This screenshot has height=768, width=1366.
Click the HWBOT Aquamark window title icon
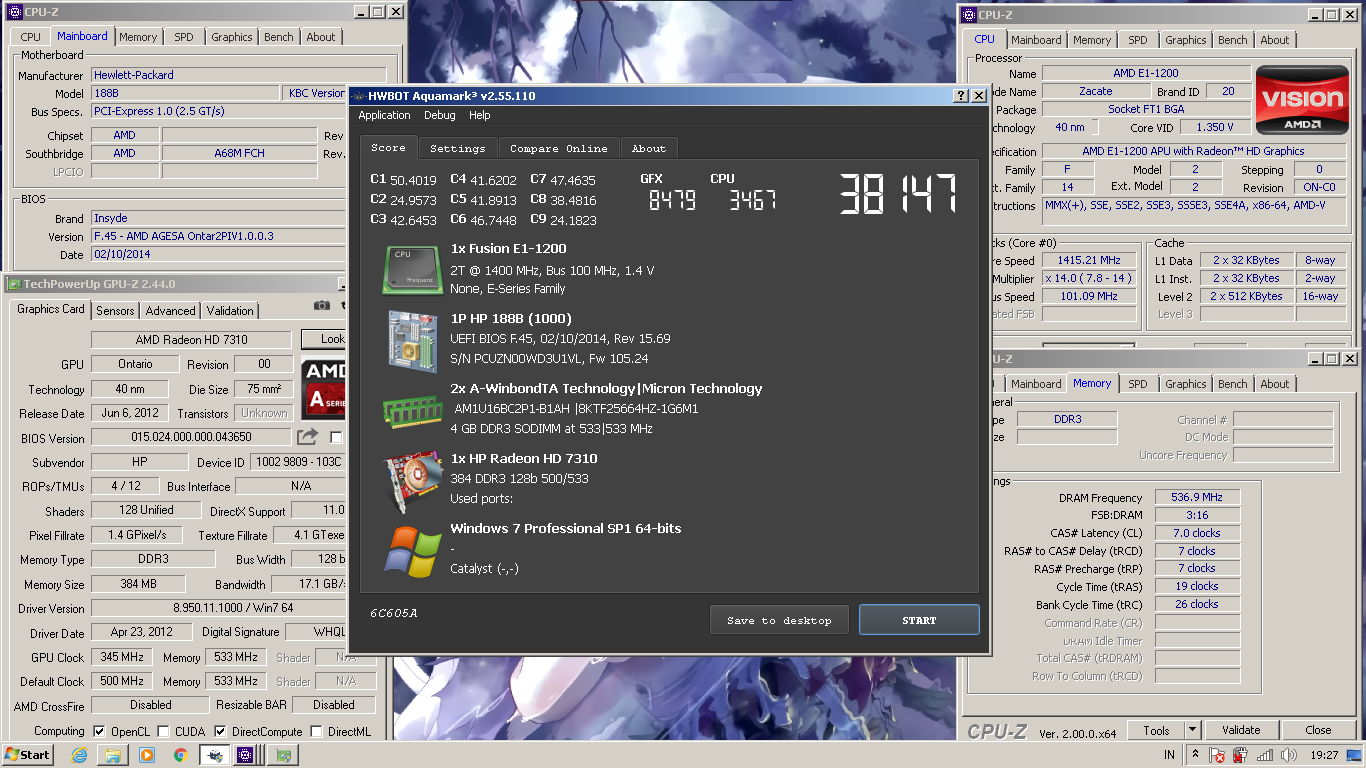point(358,96)
